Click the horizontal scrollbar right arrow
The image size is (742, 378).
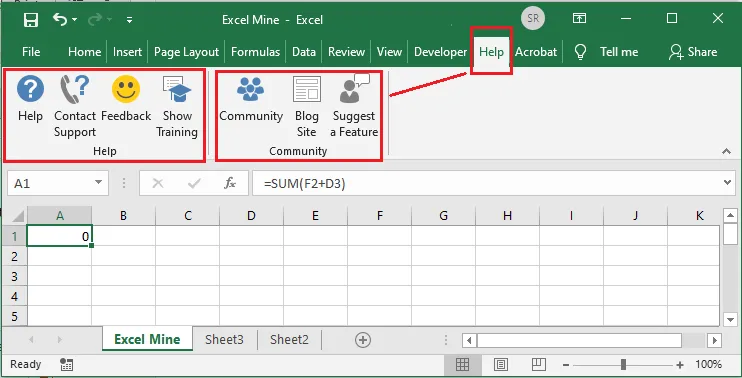coord(715,340)
